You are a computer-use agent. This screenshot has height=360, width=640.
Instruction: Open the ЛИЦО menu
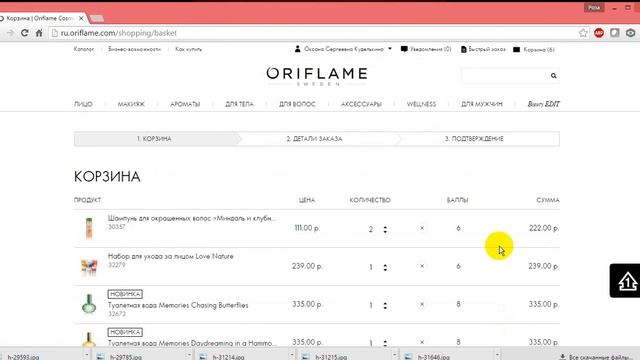click(x=83, y=104)
